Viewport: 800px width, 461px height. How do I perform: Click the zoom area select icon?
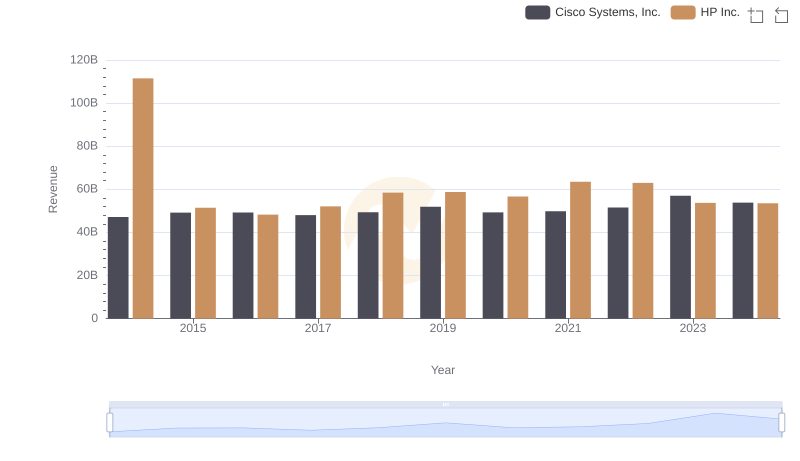tap(756, 15)
